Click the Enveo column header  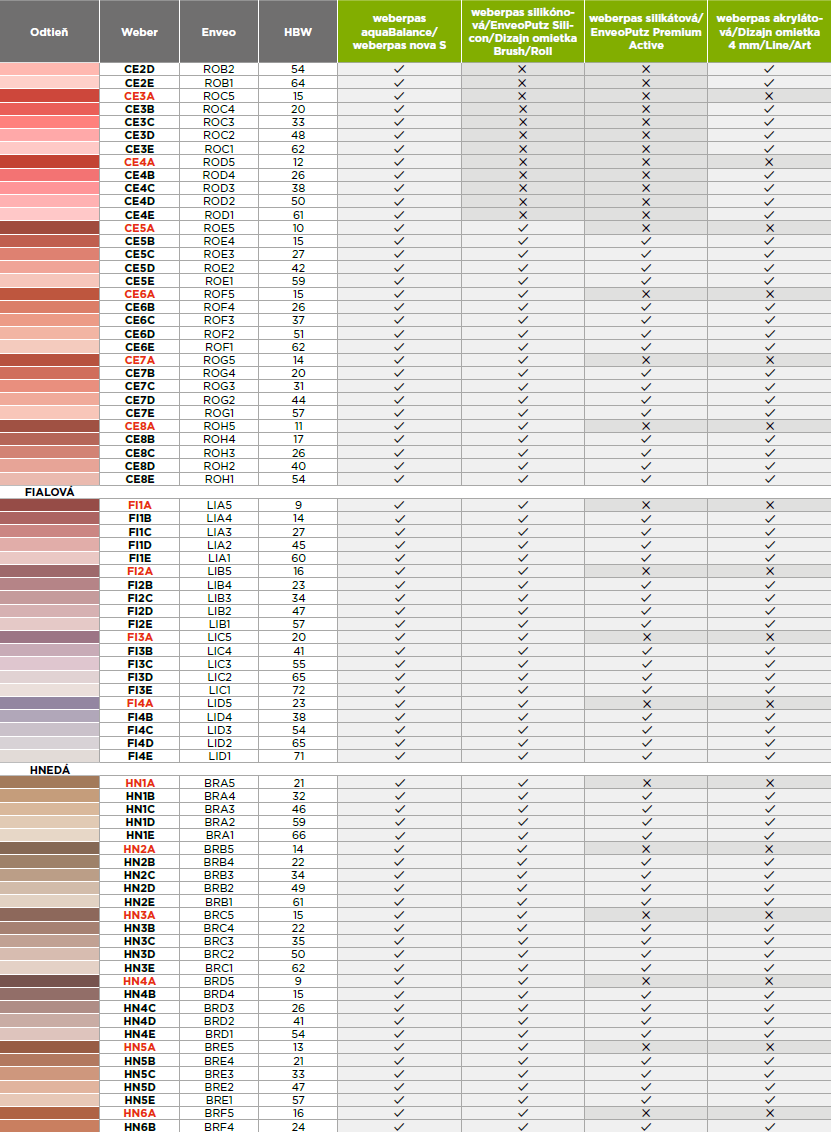[x=219, y=32]
